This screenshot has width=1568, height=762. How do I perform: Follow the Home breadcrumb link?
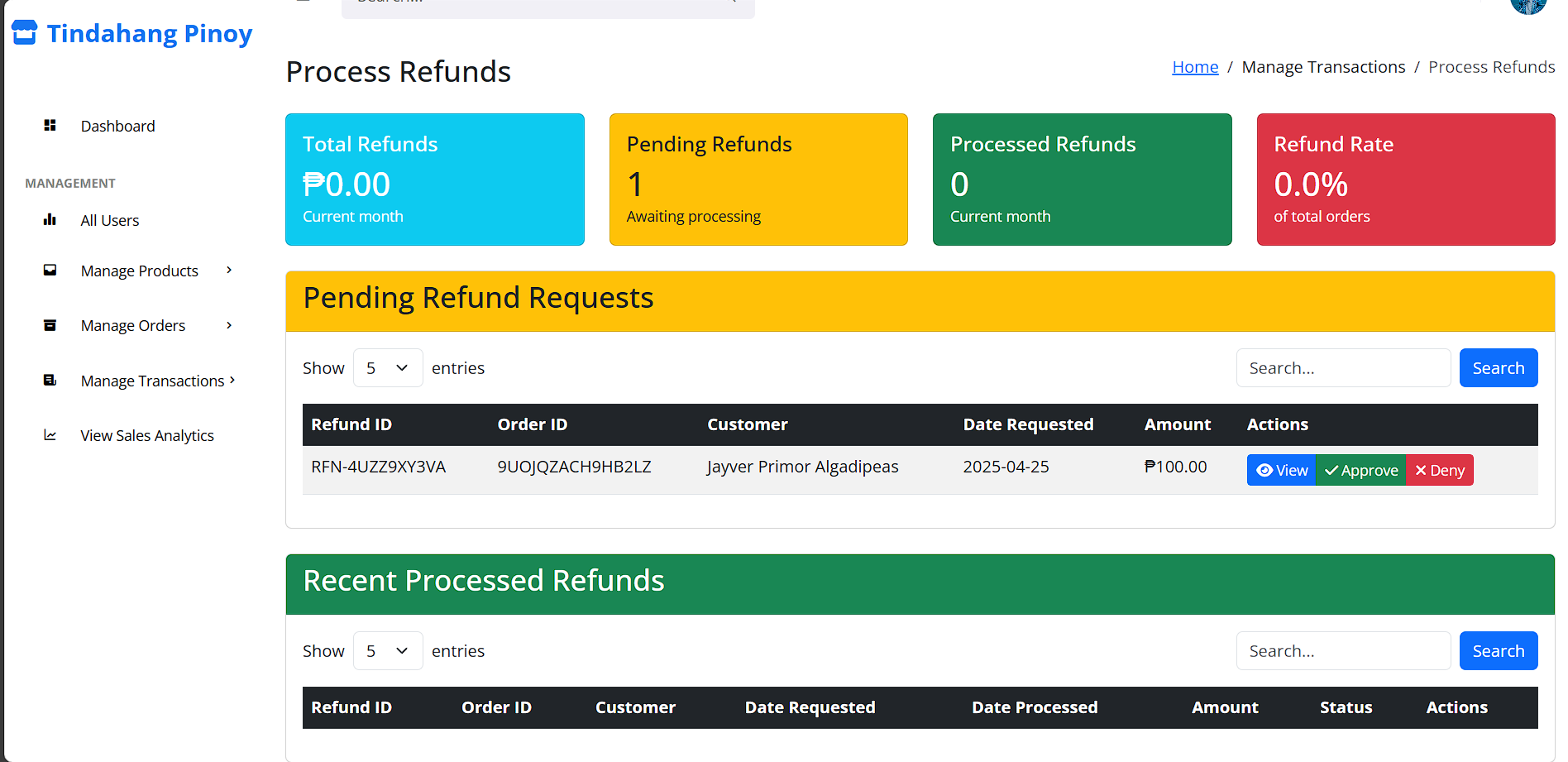1195,67
